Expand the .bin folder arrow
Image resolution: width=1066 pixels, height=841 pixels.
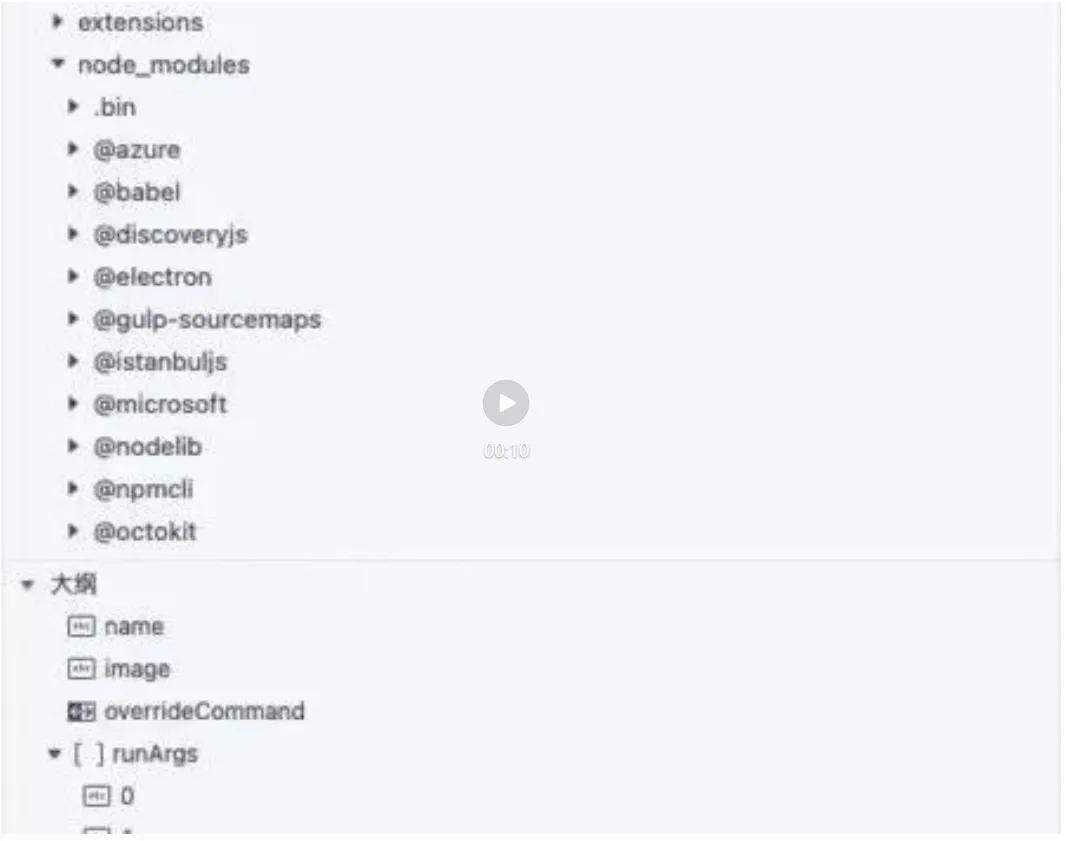click(x=73, y=106)
